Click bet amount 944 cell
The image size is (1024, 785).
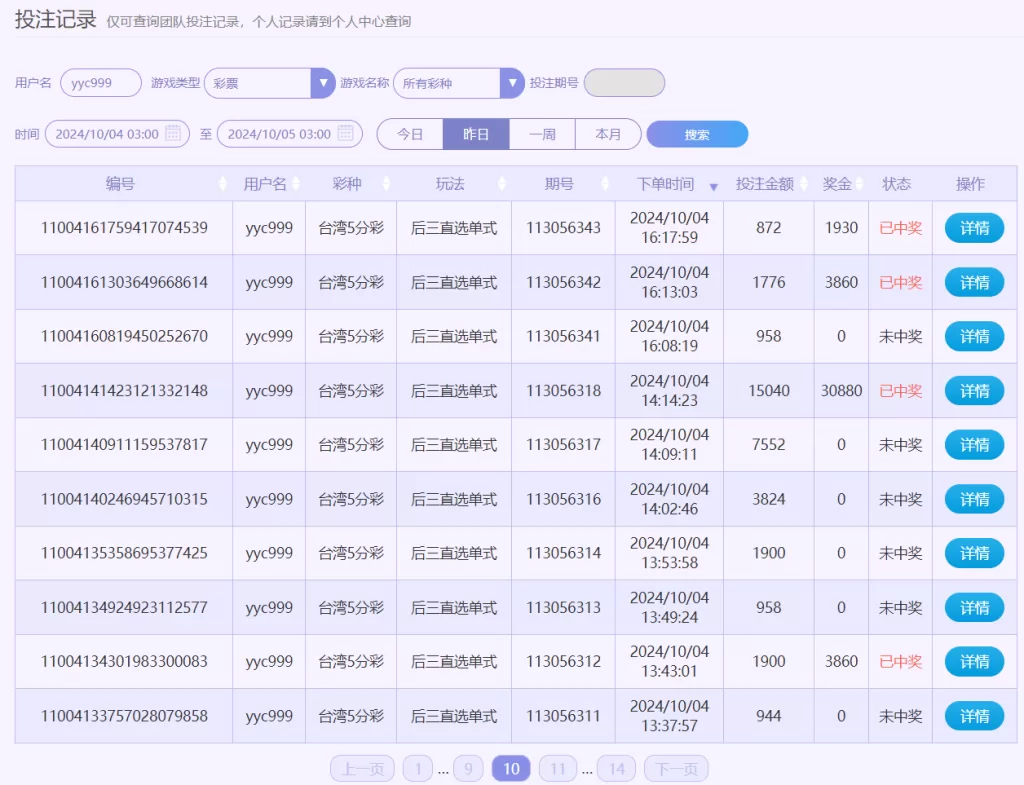(x=769, y=716)
